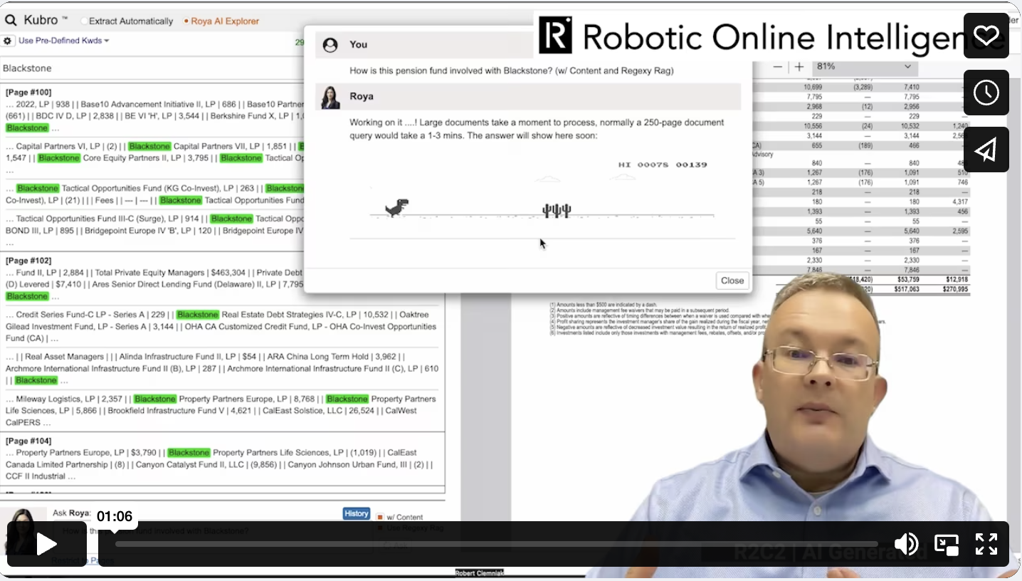Click the Roya avatar in dialog
The width and height of the screenshot is (1022, 581).
[x=330, y=97]
